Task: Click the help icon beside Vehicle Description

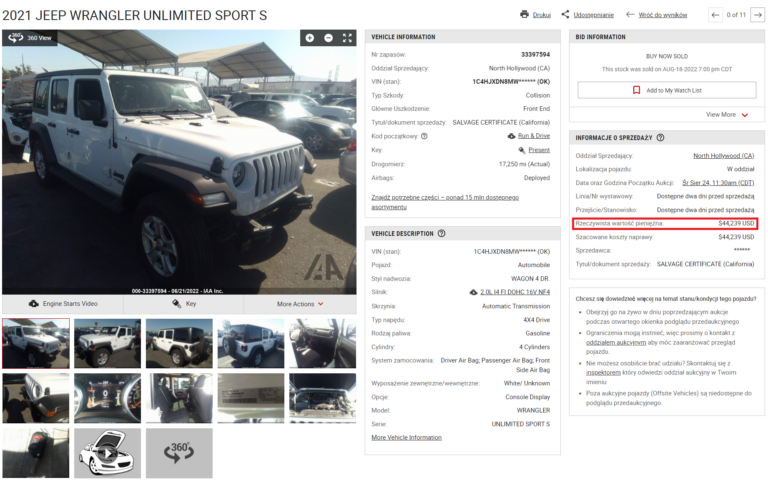Action: (x=441, y=234)
